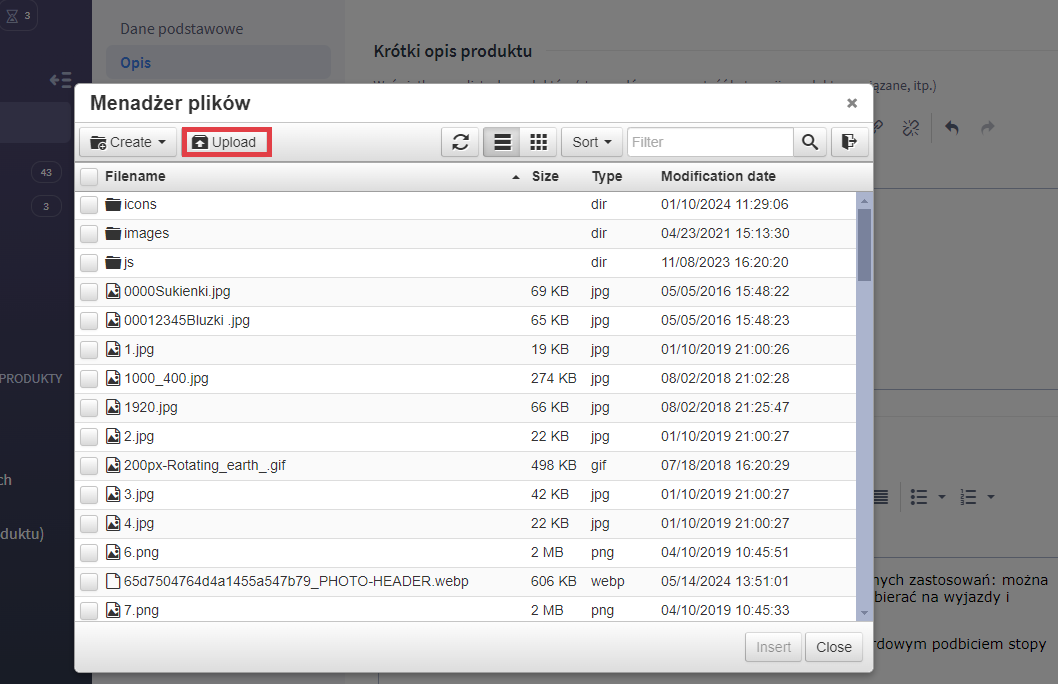The image size is (1058, 684).
Task: Refresh the file list
Action: point(460,142)
